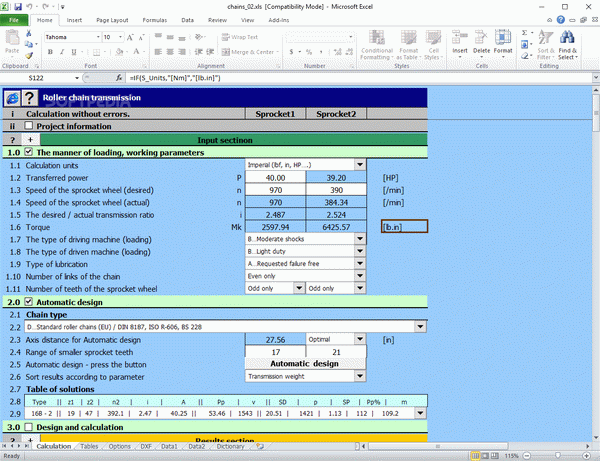Open Format as Table
The width and height of the screenshot is (600, 461).
pyautogui.click(x=408, y=45)
